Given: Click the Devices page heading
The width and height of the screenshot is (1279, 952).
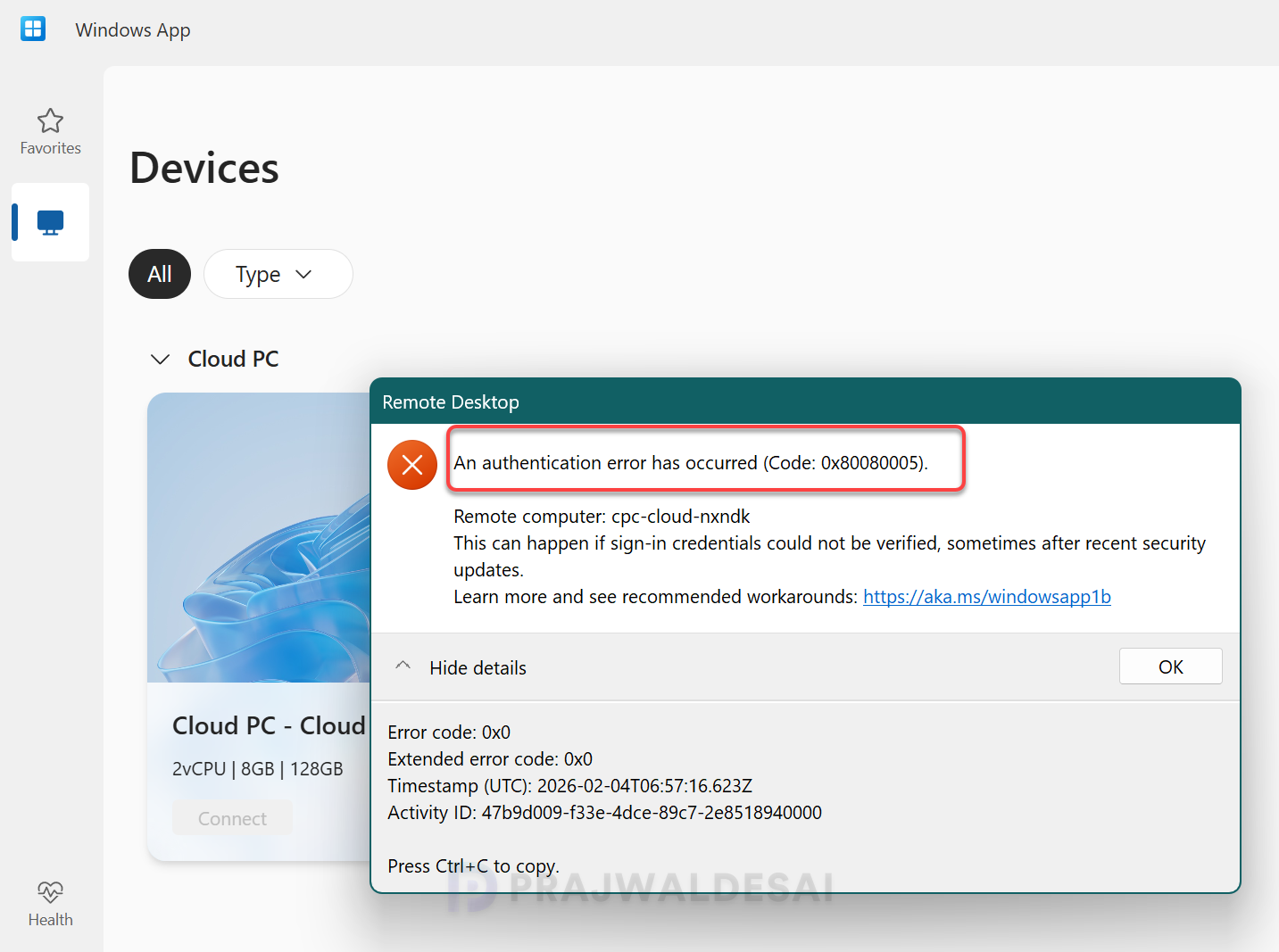Looking at the screenshot, I should point(204,168).
